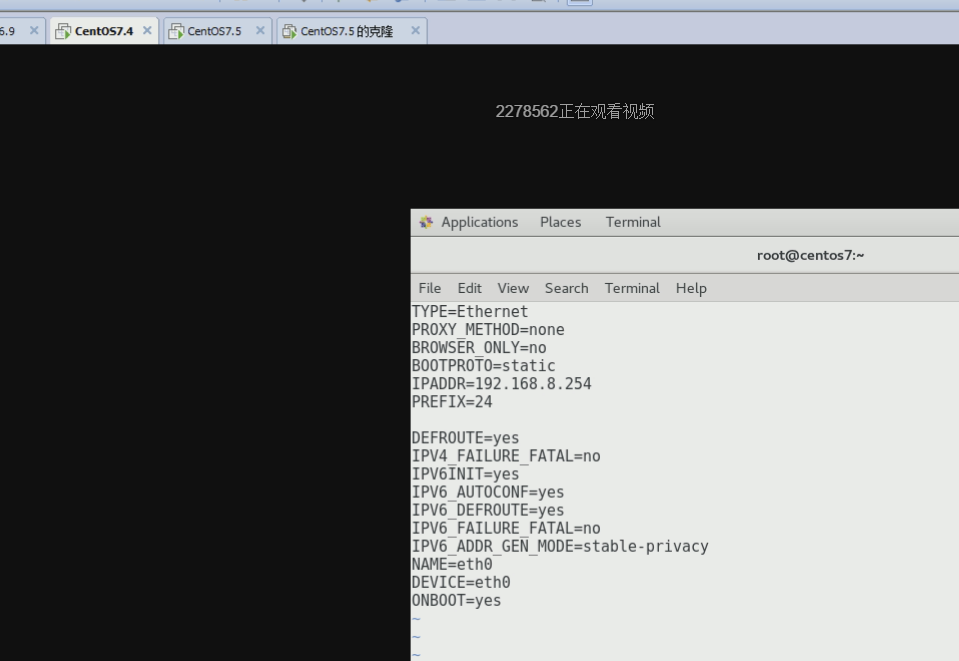
Task: Click the IPV6_AUTOCONF=yes line
Action: click(488, 492)
